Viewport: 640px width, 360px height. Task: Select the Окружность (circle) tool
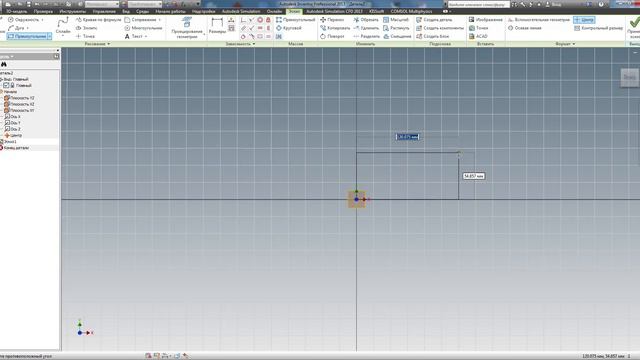click(24, 20)
